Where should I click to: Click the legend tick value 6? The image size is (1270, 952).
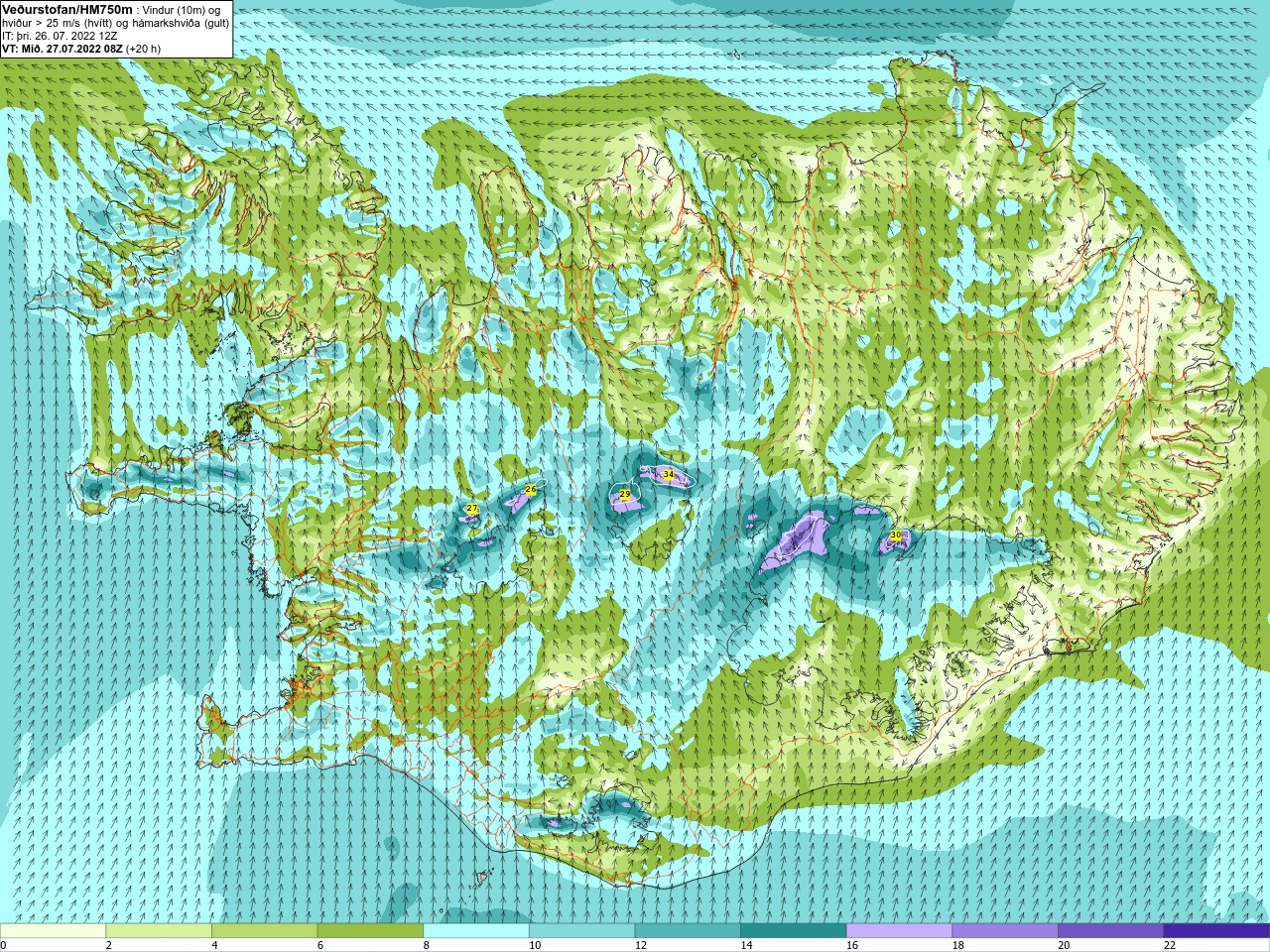coord(320,945)
